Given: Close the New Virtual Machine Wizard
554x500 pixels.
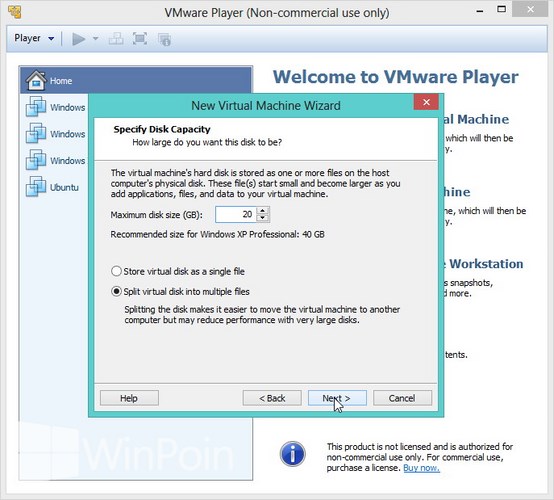Looking at the screenshot, I should [426, 102].
